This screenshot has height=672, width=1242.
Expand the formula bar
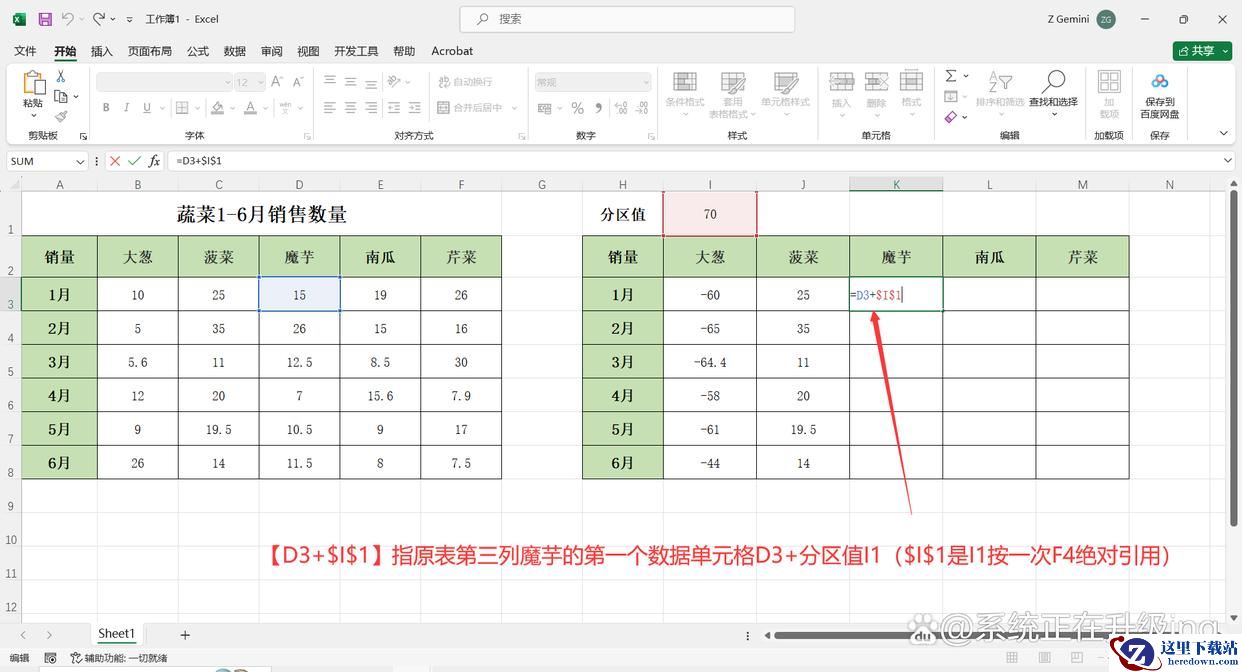1228,160
